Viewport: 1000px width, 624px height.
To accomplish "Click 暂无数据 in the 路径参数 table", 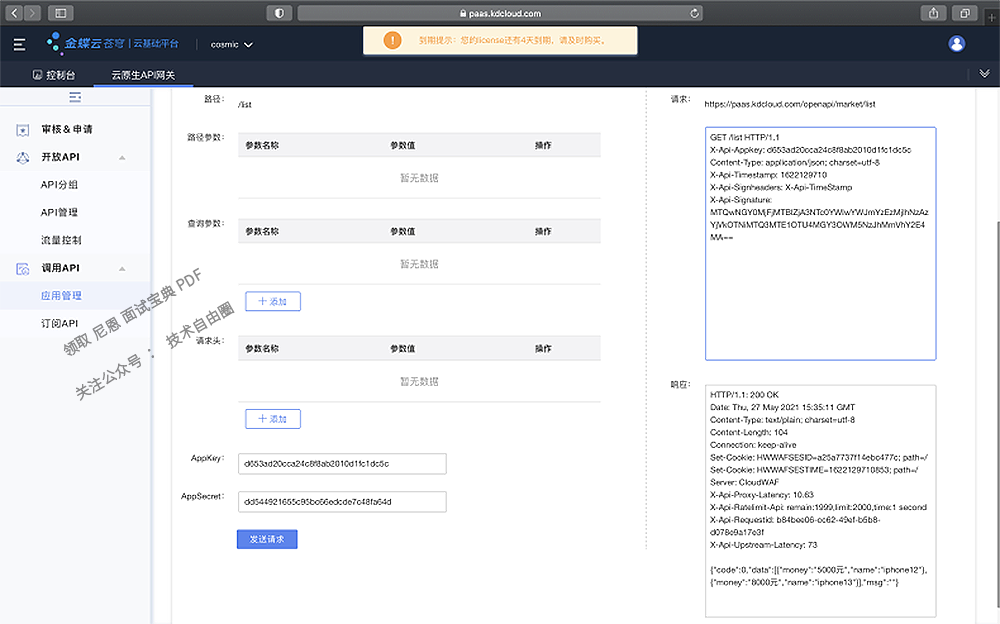I will tap(419, 178).
